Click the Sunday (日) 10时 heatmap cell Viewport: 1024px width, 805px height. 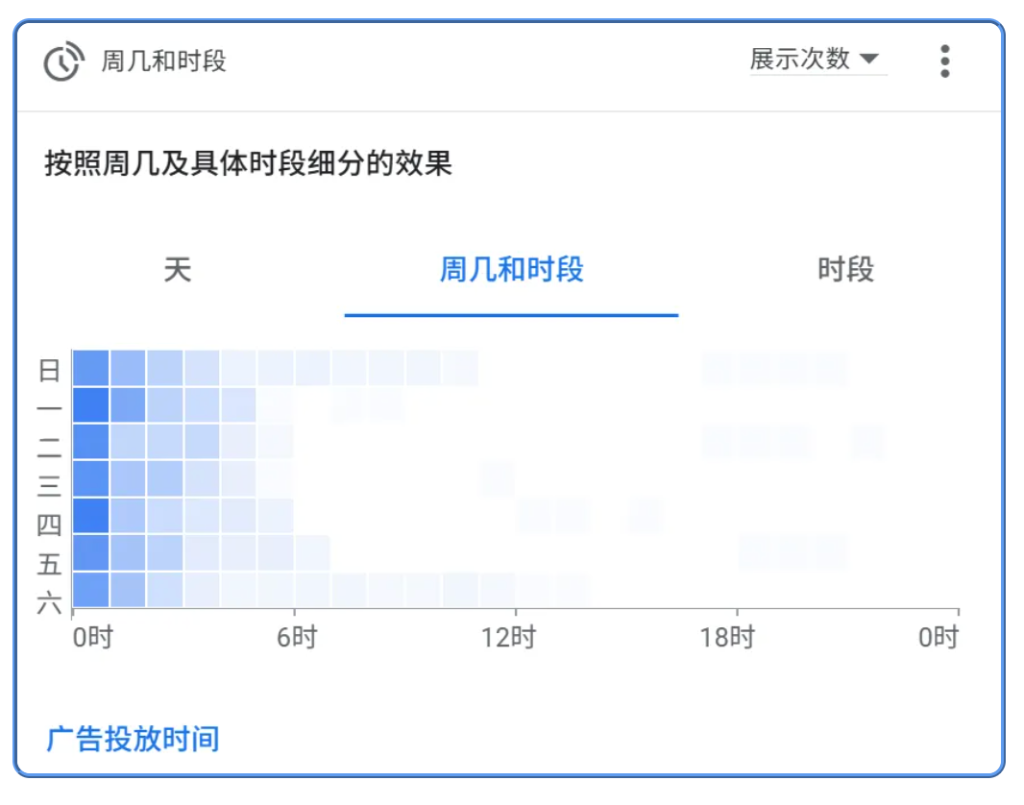(460, 368)
